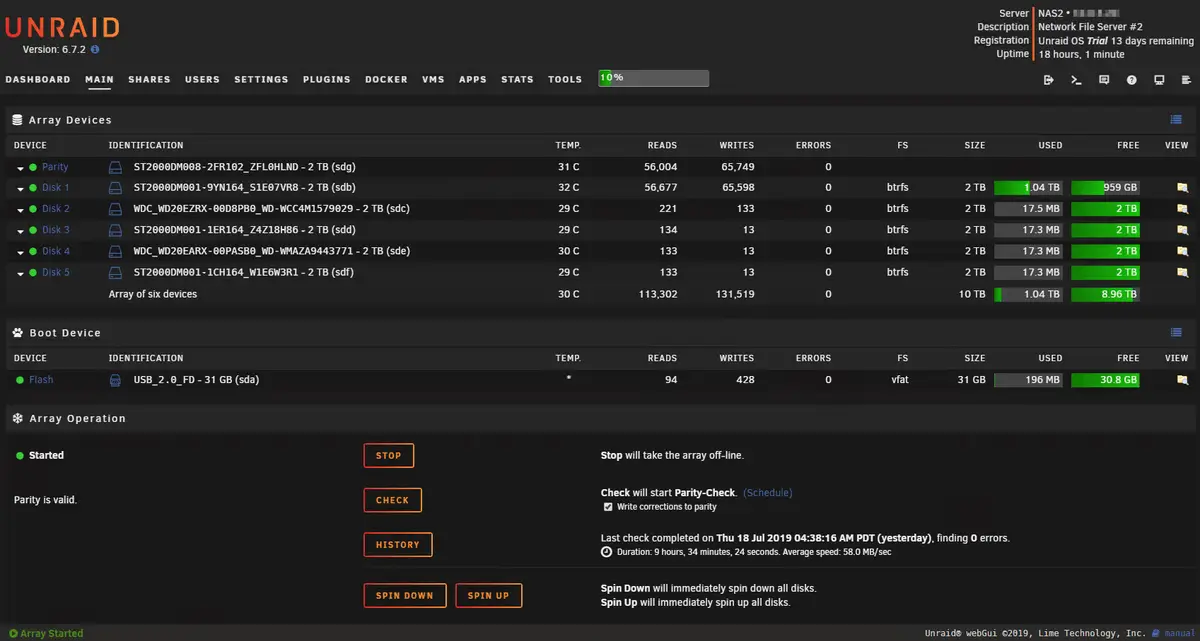
Task: Browse the Flash device folder view icon
Action: click(1182, 380)
